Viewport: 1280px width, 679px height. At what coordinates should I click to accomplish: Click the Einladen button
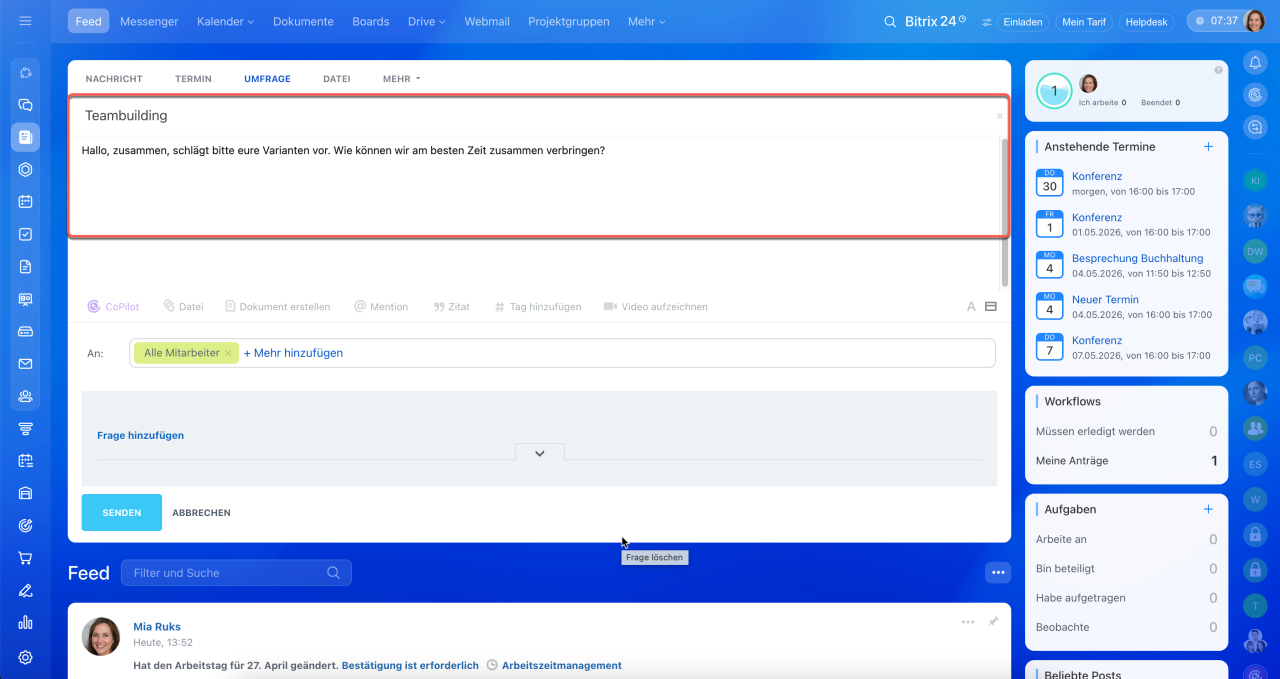coord(1023,21)
